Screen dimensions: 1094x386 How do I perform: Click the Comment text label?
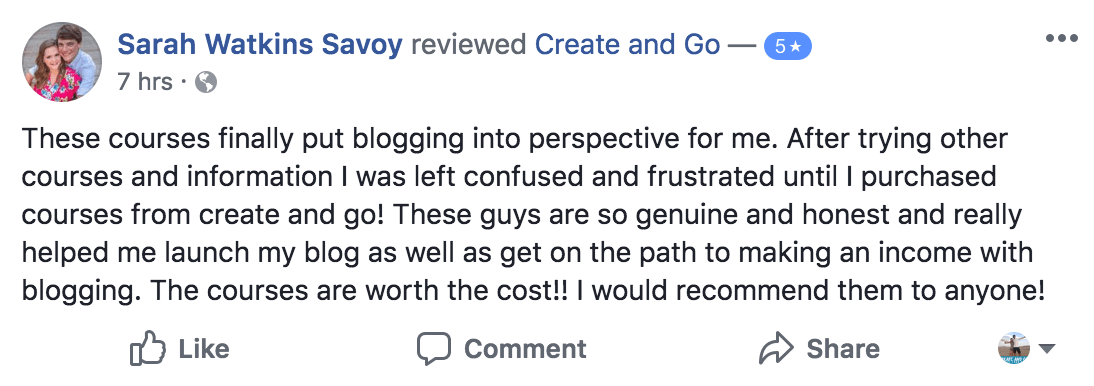tap(525, 349)
